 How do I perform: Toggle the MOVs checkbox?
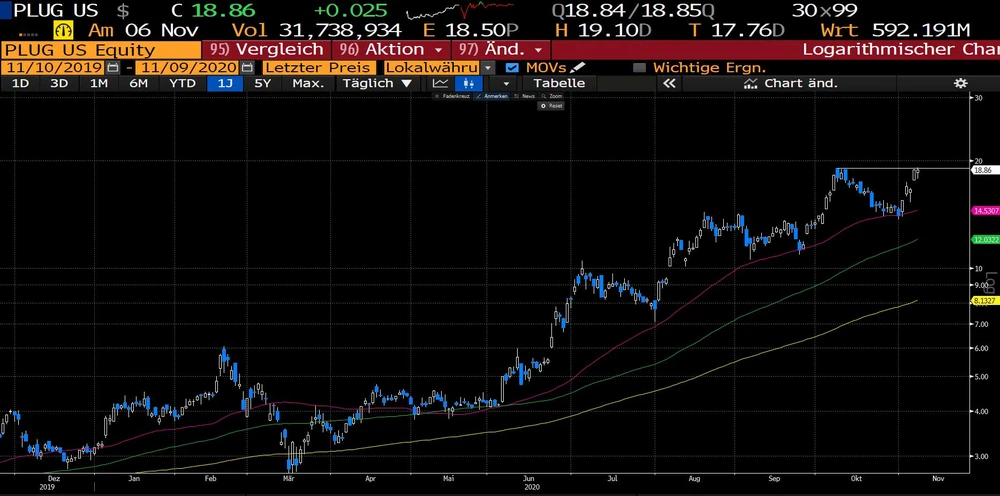(511, 68)
